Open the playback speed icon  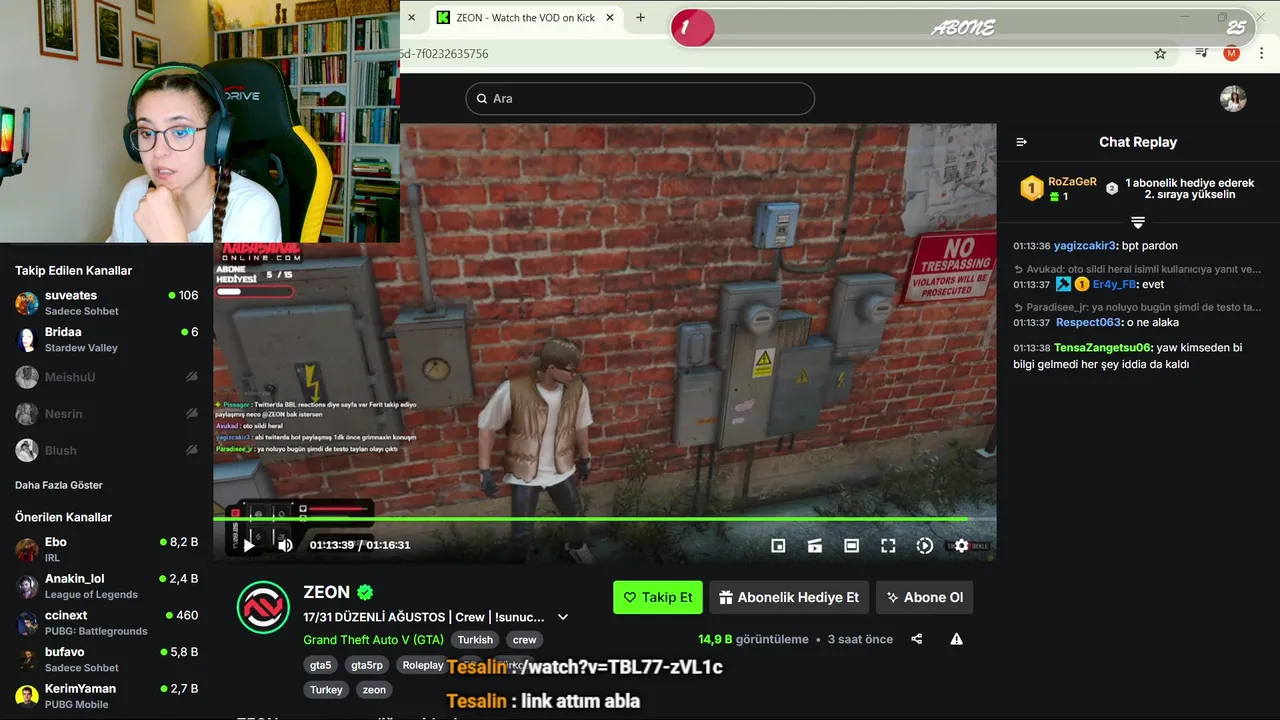925,545
